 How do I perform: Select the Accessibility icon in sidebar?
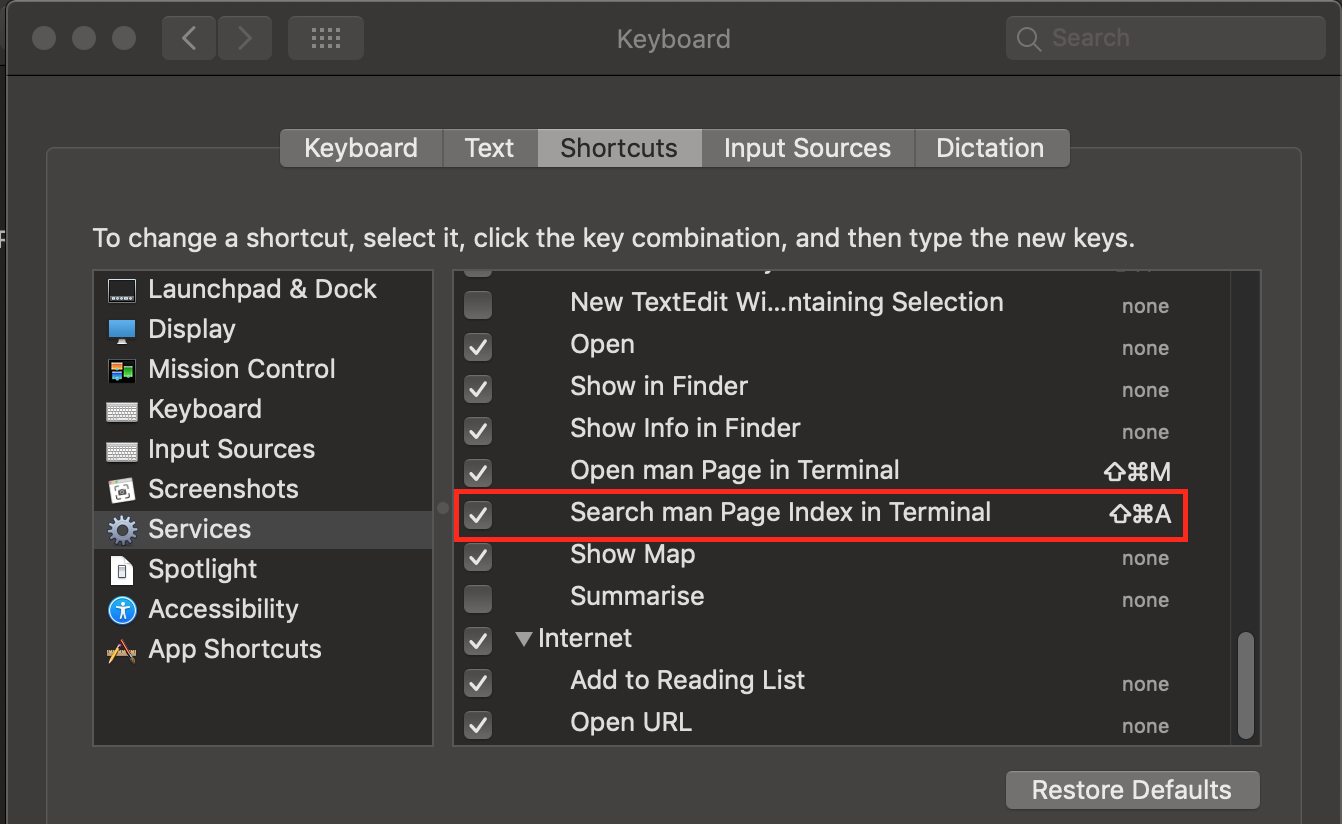click(121, 609)
